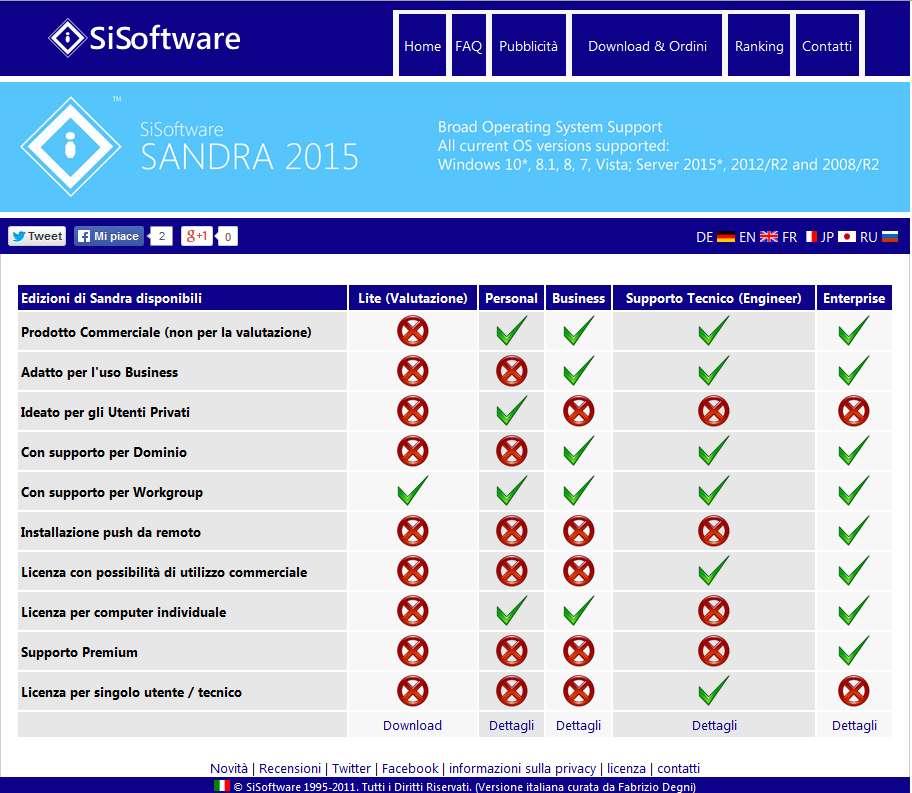Go to the Contatti page
Viewport: 912px width, 793px height.
click(x=827, y=46)
